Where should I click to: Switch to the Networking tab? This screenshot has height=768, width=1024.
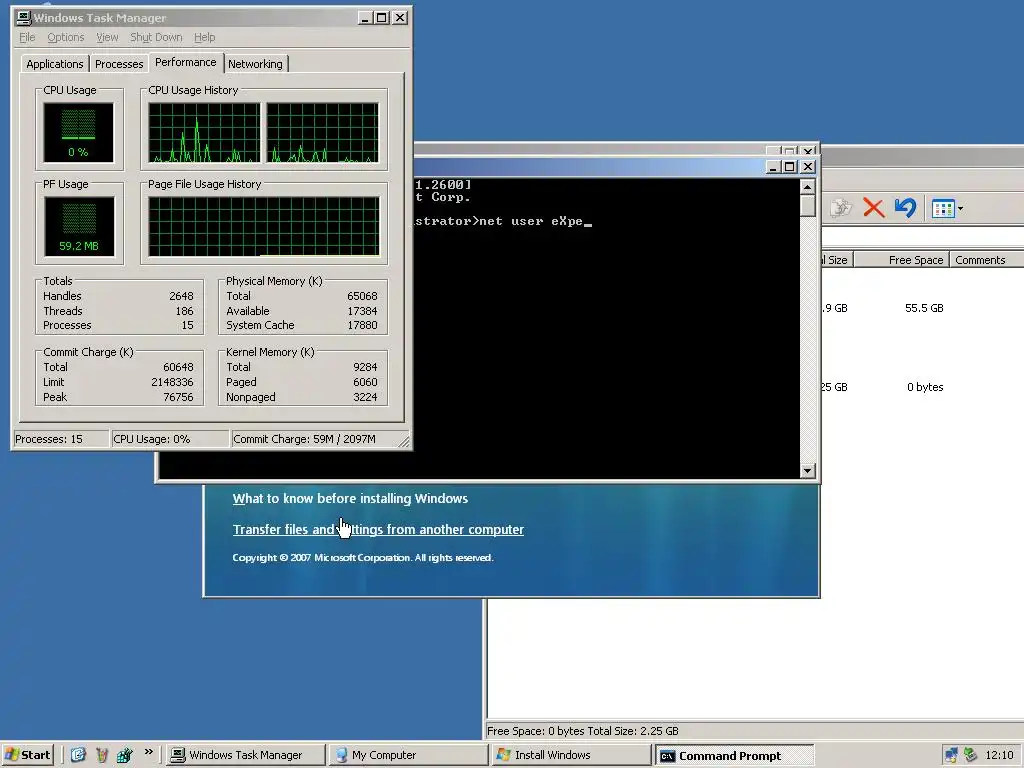click(x=255, y=64)
